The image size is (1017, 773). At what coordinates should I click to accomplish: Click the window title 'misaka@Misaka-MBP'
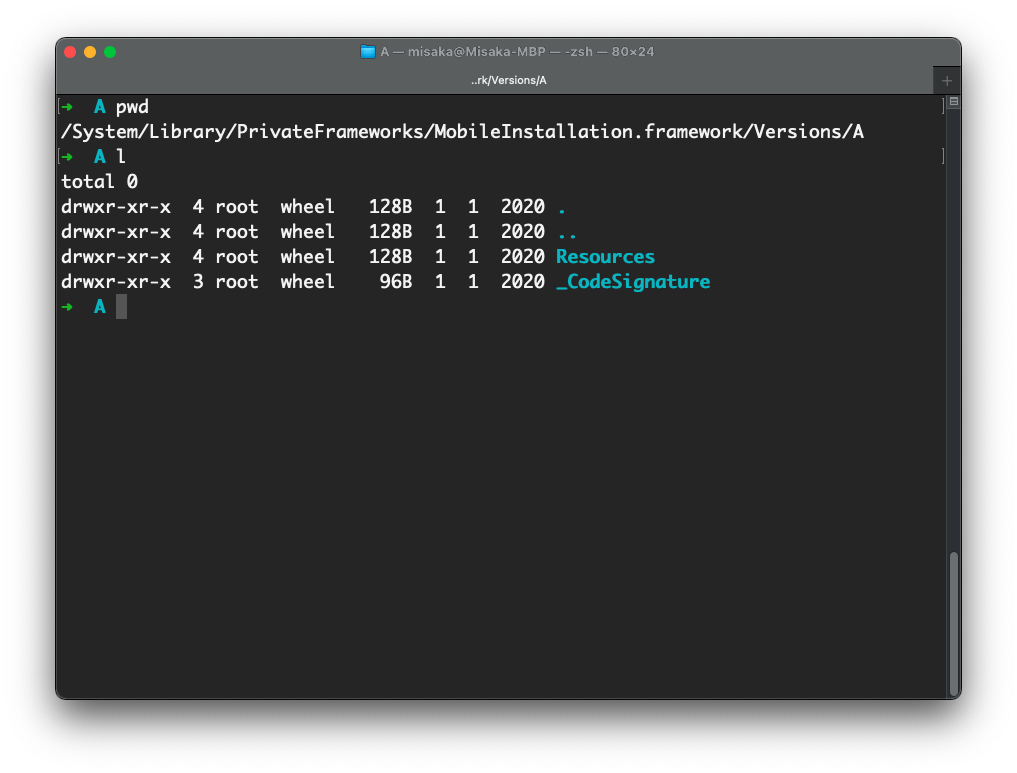[x=477, y=52]
